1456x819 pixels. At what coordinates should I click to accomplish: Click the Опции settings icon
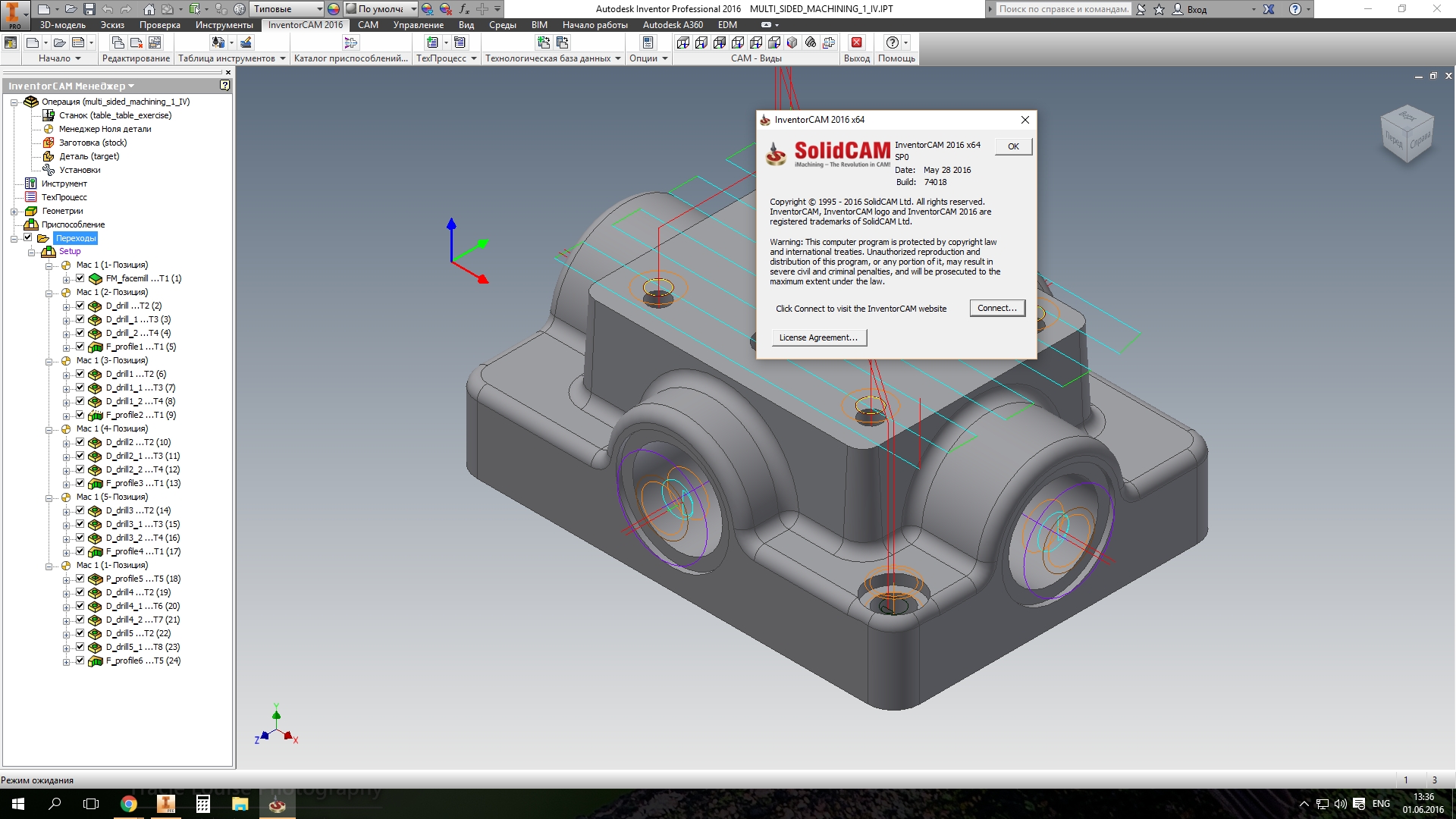(648, 42)
